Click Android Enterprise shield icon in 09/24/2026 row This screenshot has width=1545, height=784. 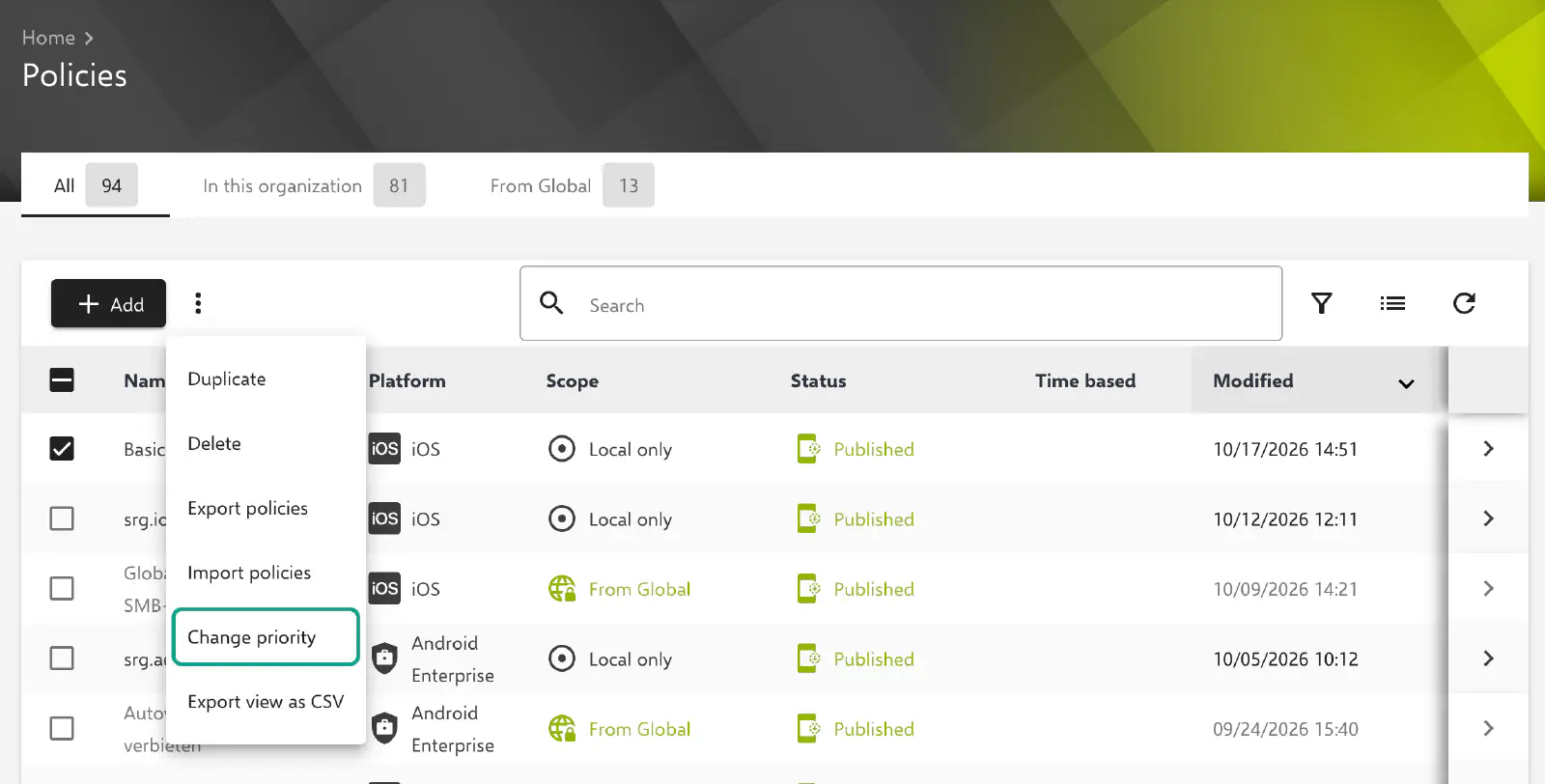pyautogui.click(x=384, y=728)
